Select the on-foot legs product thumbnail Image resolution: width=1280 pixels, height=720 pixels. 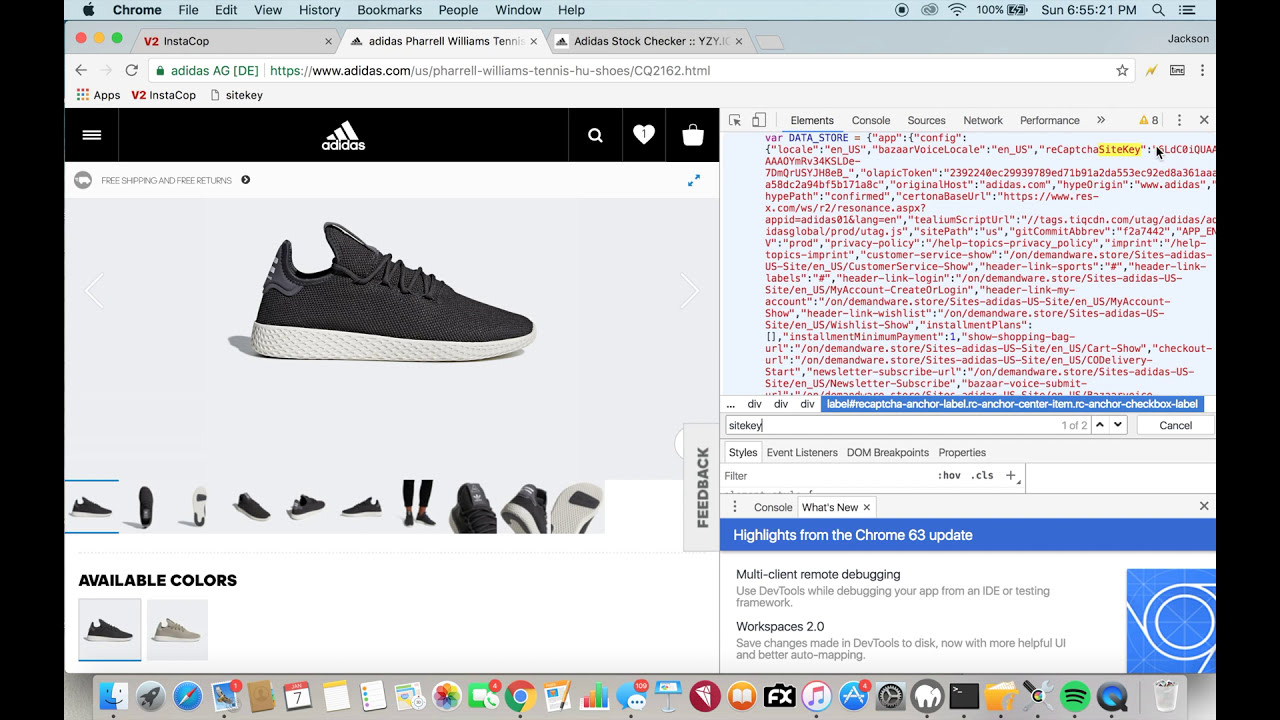417,506
